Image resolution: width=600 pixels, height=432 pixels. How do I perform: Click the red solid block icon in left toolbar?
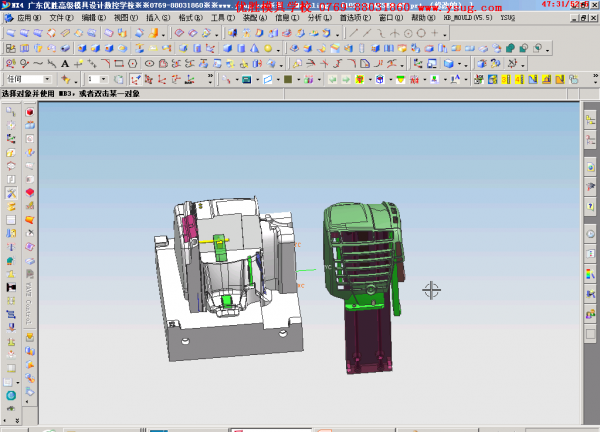tap(30, 192)
